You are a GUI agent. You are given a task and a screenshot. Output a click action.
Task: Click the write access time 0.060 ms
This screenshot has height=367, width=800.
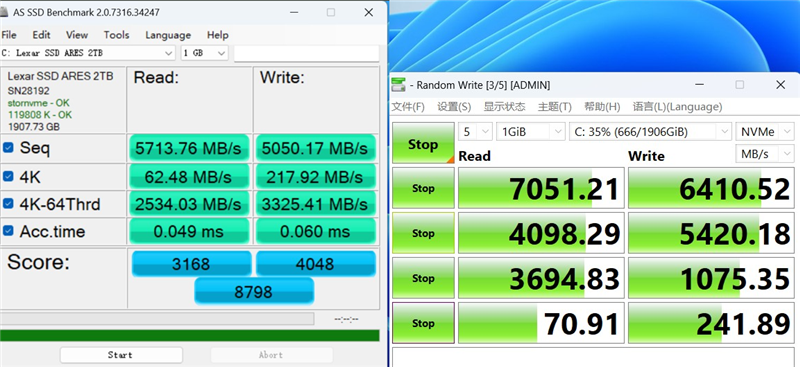click(315, 231)
